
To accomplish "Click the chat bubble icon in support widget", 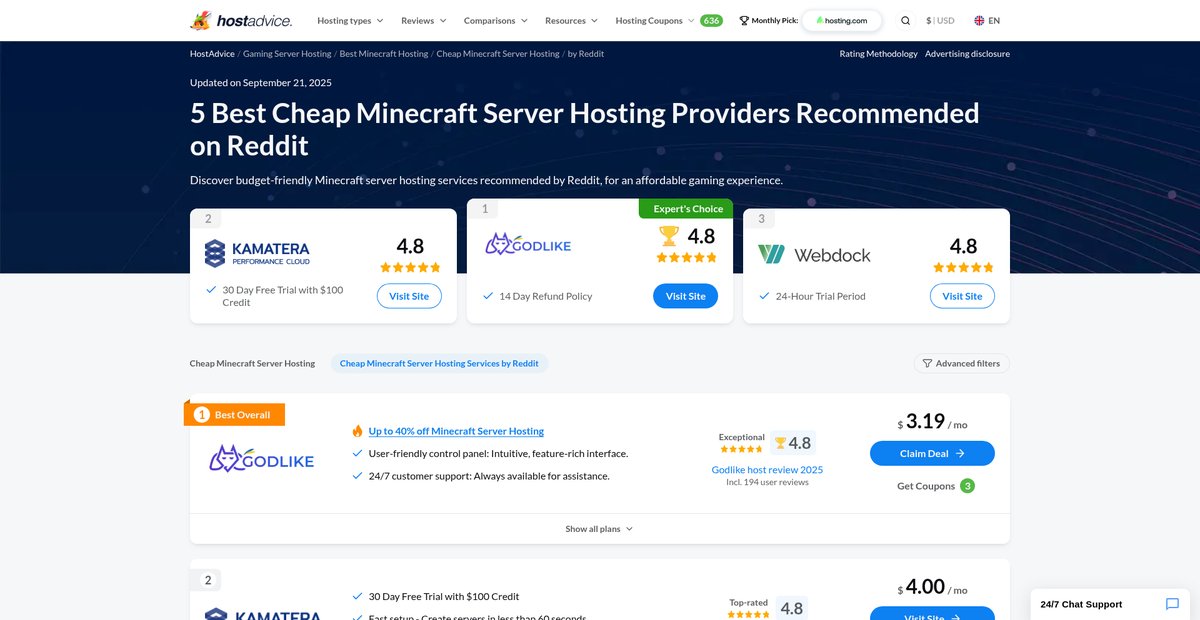I will pyautogui.click(x=1172, y=604).
